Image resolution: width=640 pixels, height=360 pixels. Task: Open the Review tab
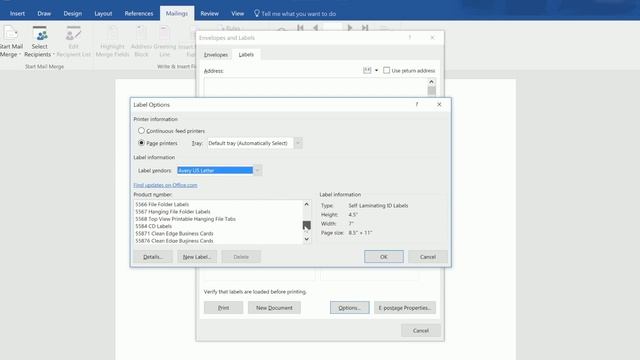[209, 13]
